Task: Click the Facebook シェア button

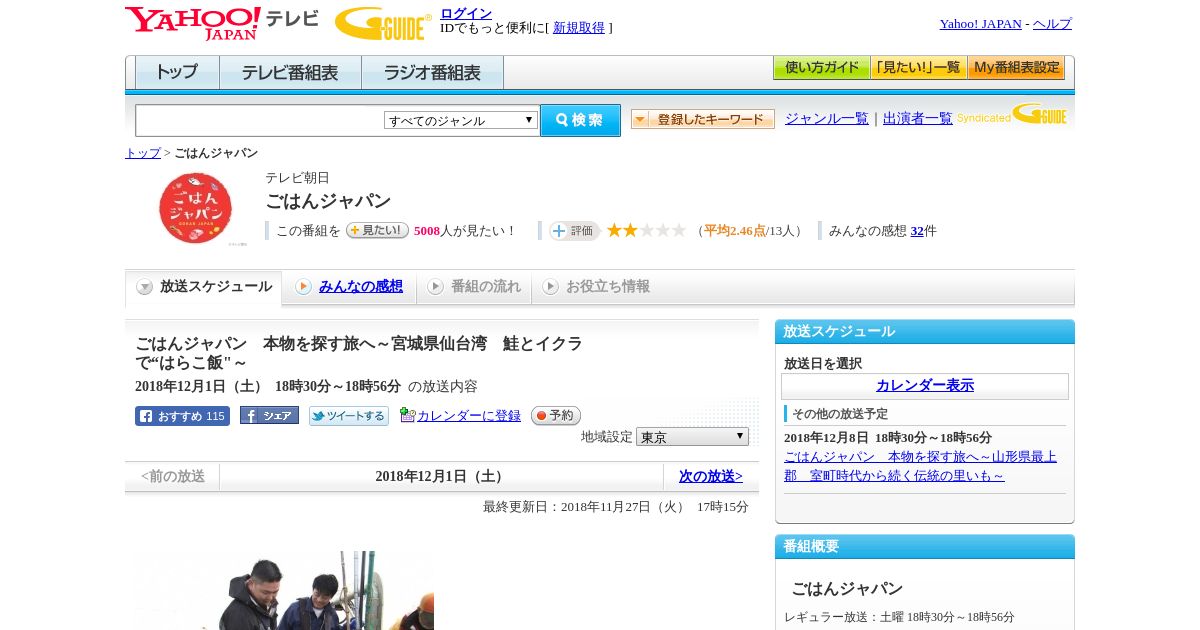Action: (269, 415)
